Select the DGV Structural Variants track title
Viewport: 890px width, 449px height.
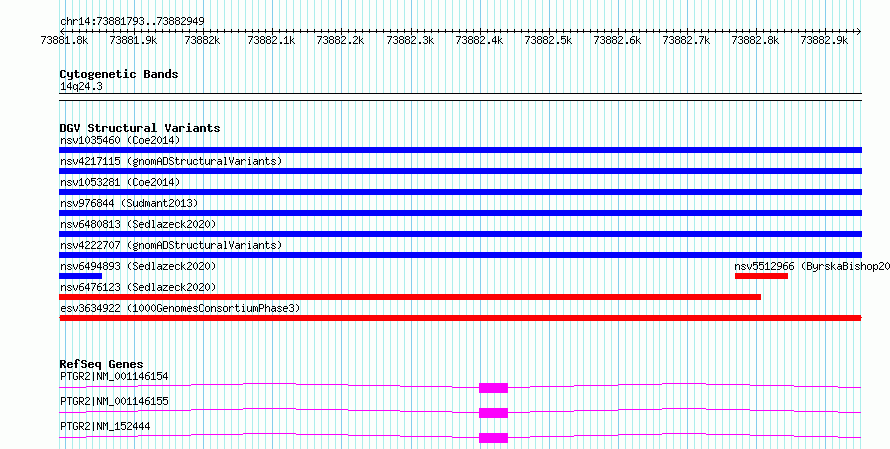(140, 128)
